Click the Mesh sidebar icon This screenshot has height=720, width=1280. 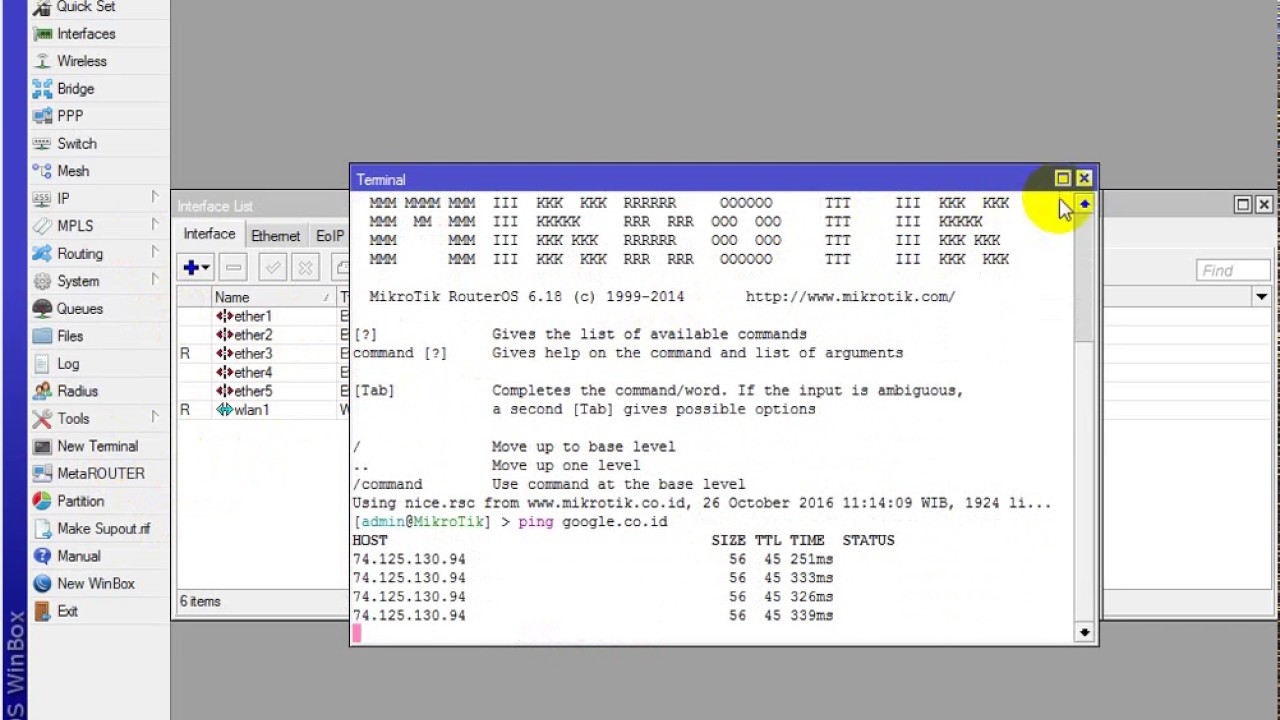[41, 171]
